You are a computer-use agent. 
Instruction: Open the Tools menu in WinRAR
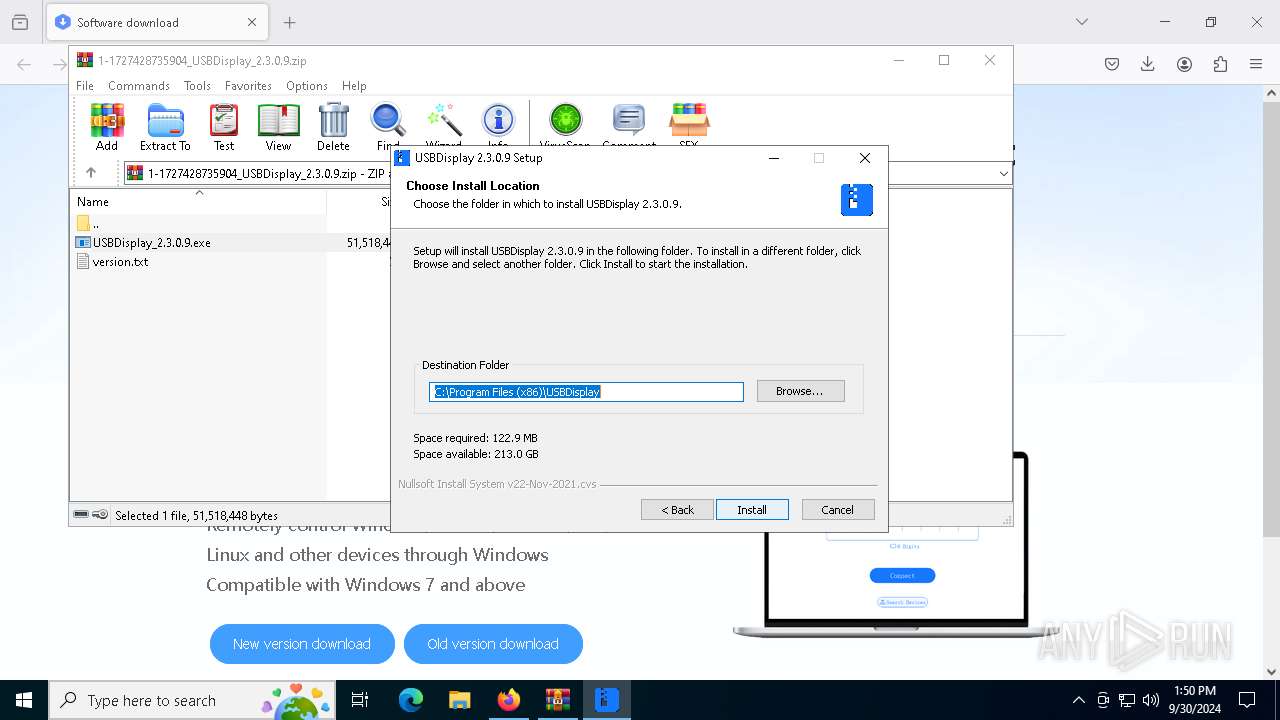coord(197,86)
